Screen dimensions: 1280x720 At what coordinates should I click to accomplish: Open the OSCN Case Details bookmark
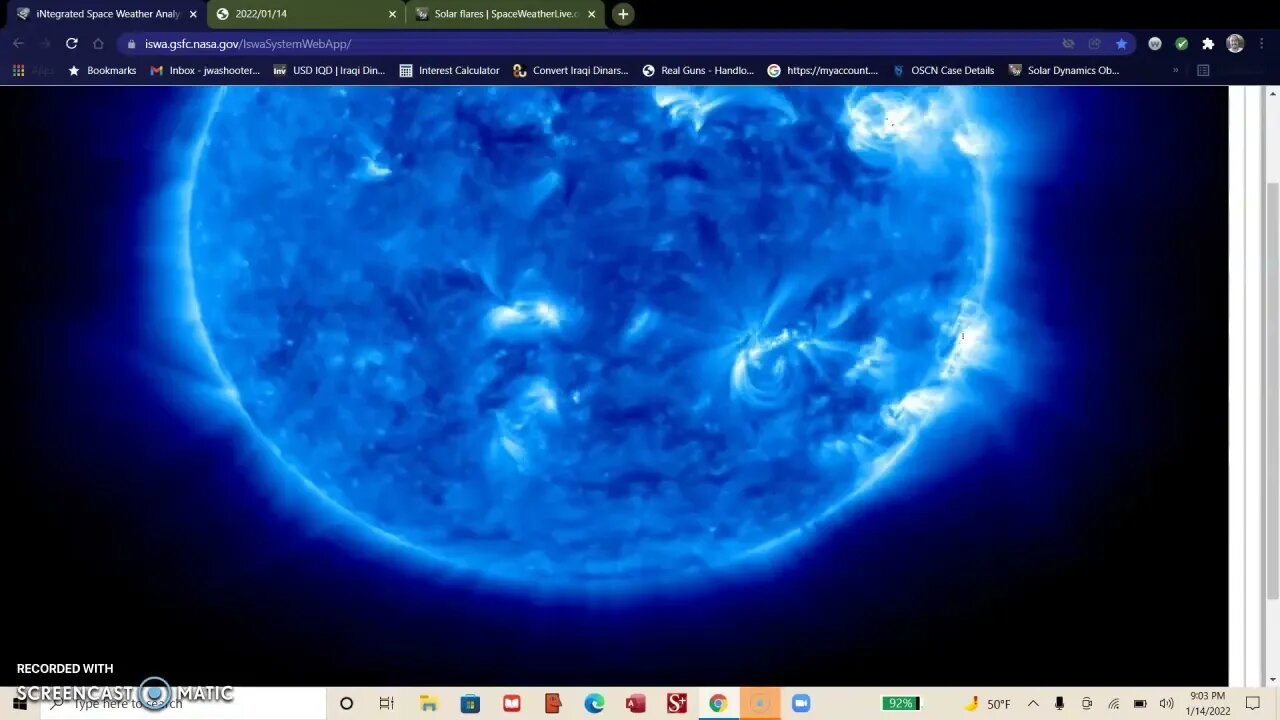tap(942, 71)
